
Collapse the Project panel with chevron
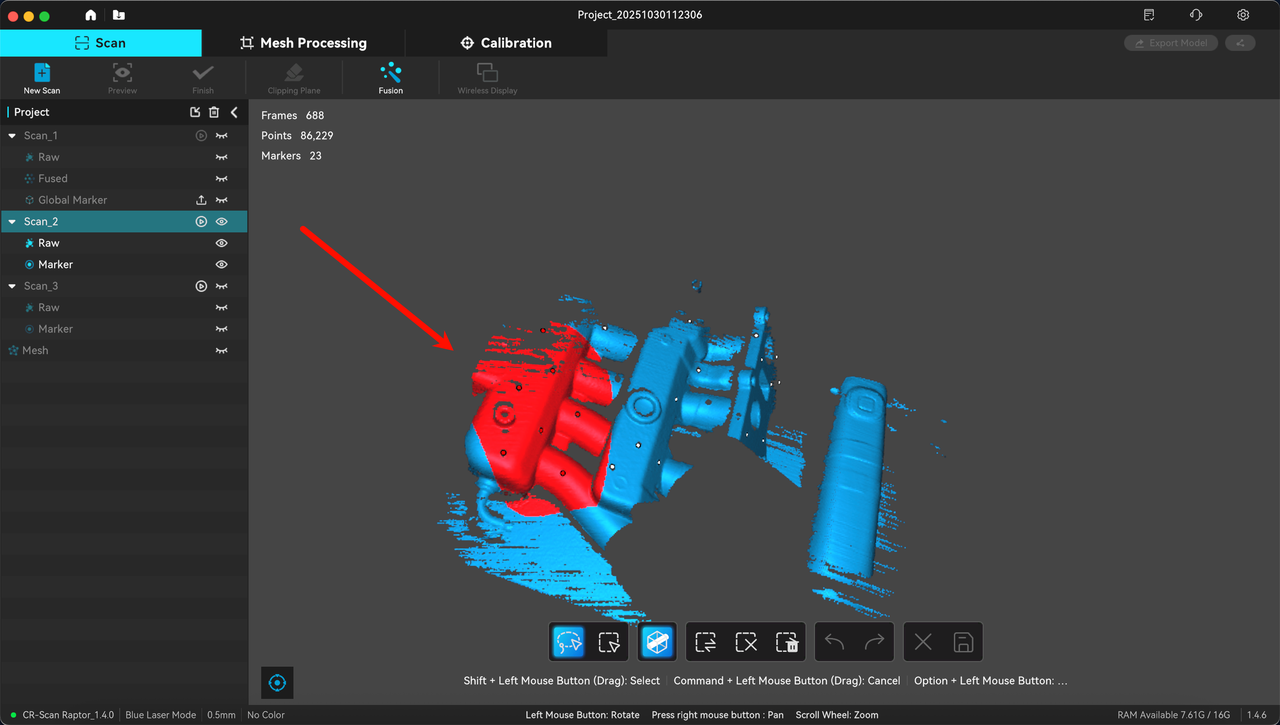[234, 112]
